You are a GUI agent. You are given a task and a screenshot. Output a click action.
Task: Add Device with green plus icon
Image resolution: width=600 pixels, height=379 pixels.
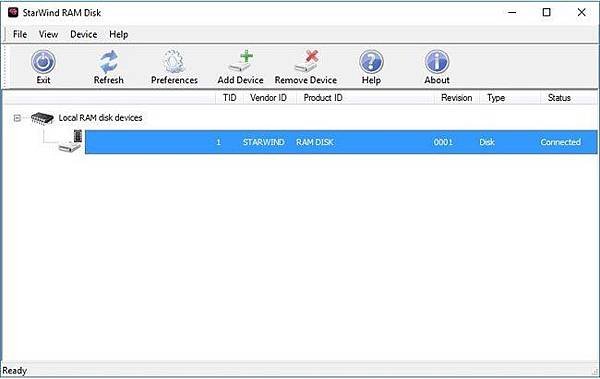tap(241, 61)
